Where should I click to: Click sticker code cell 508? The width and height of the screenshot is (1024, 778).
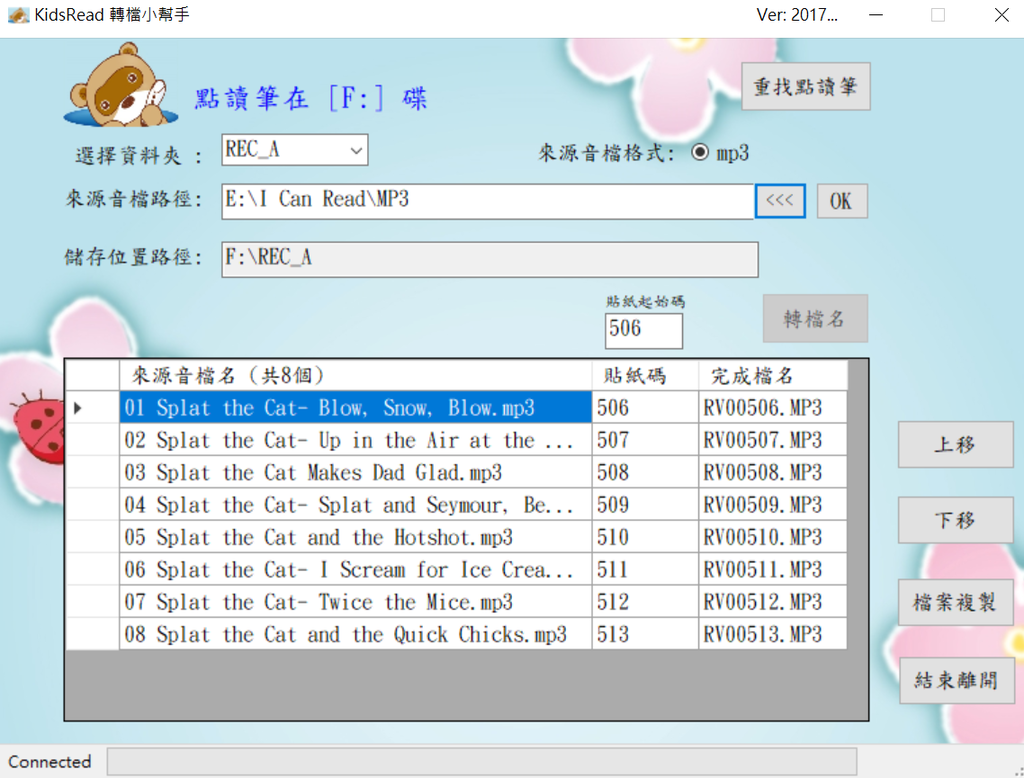click(x=645, y=472)
